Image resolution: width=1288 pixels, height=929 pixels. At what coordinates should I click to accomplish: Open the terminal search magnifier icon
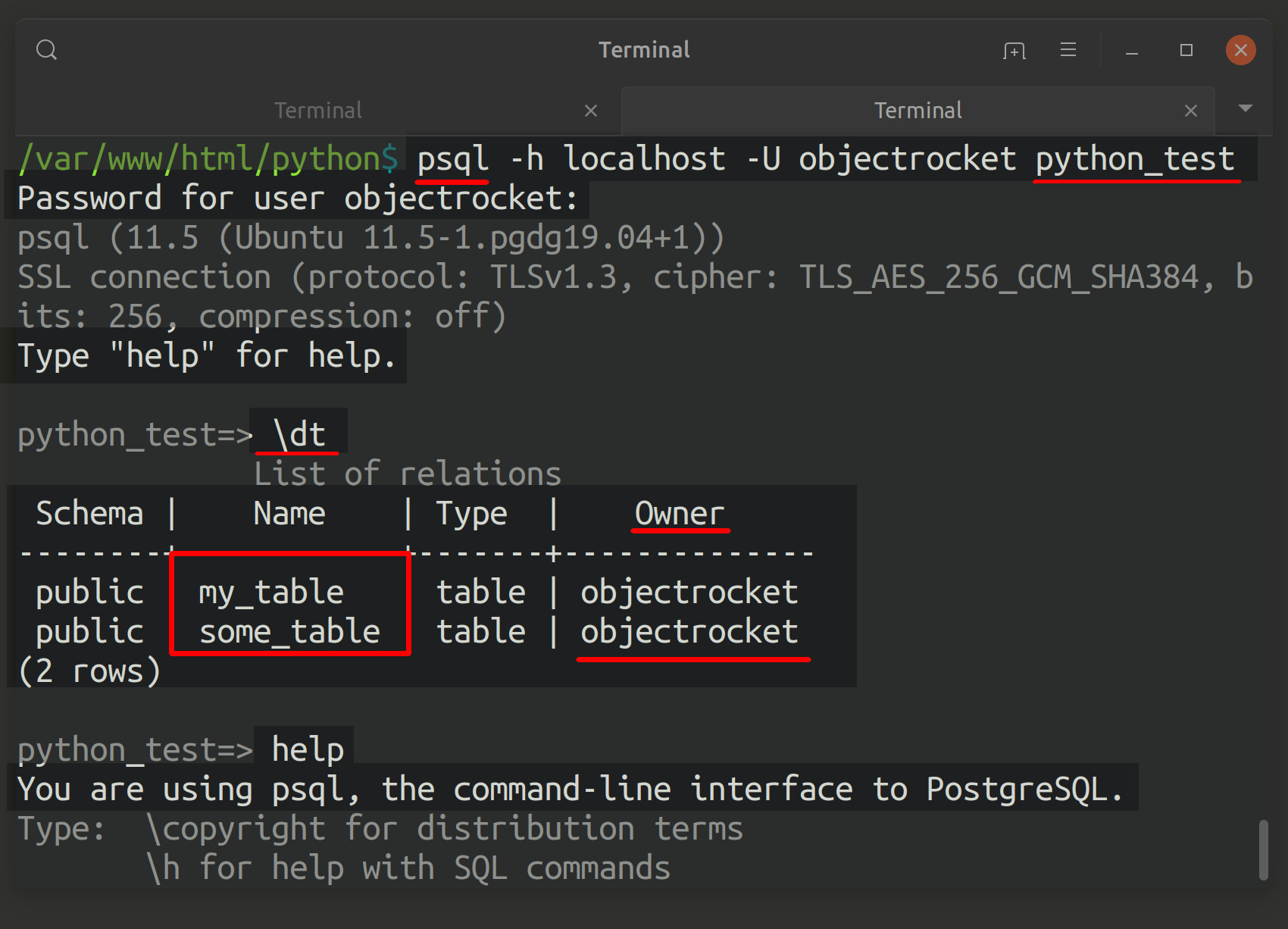click(47, 50)
